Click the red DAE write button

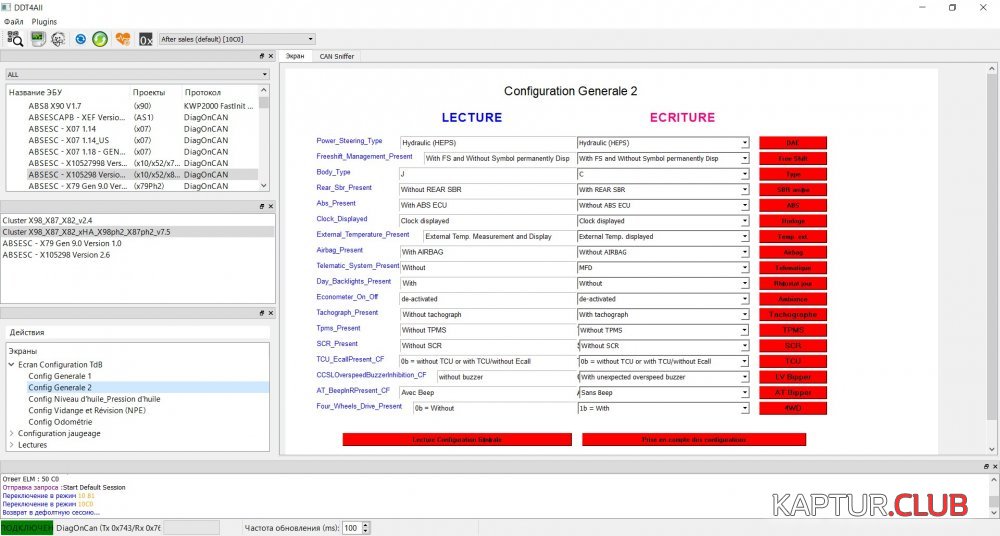[x=793, y=143]
